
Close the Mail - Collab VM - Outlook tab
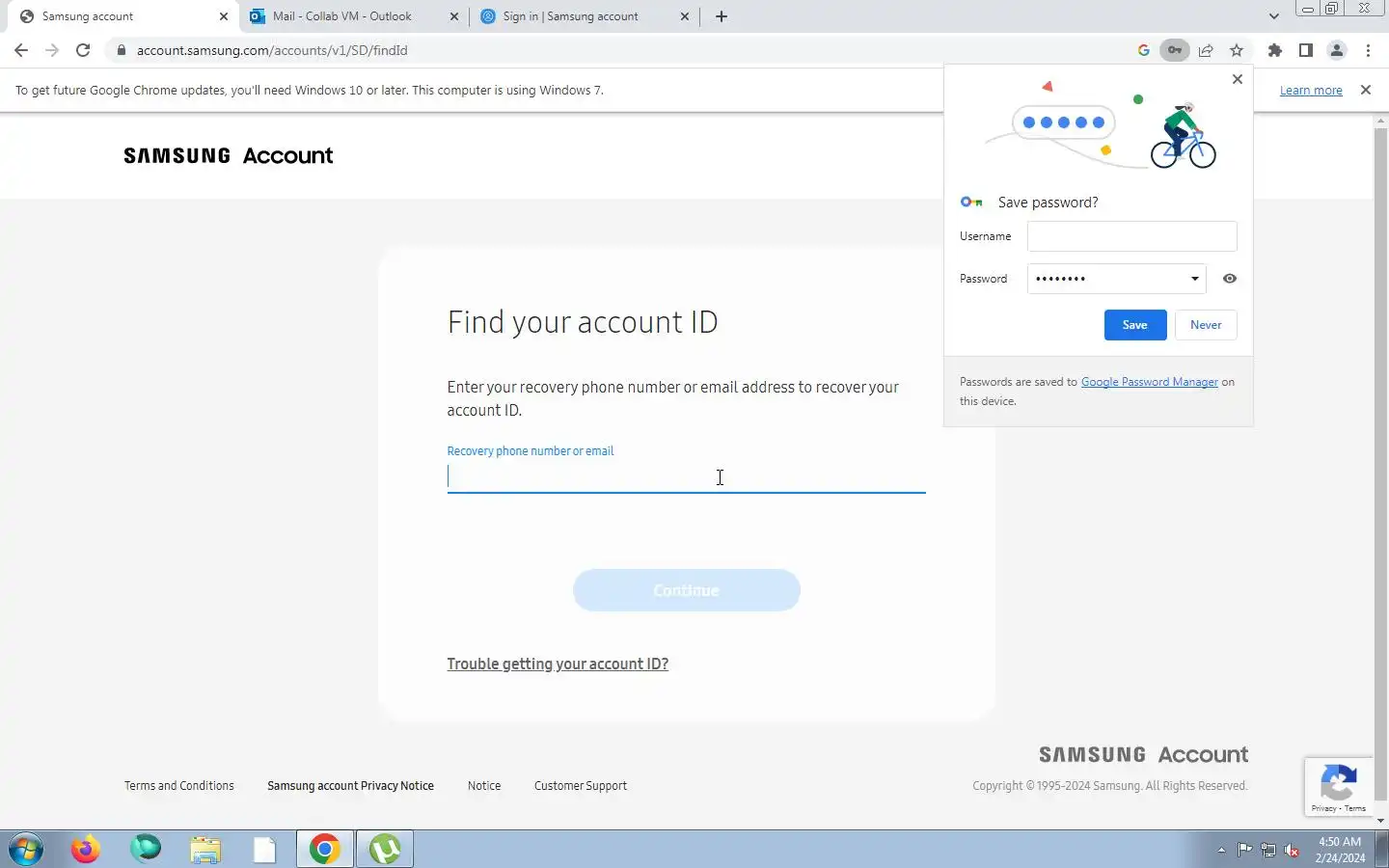point(454,16)
